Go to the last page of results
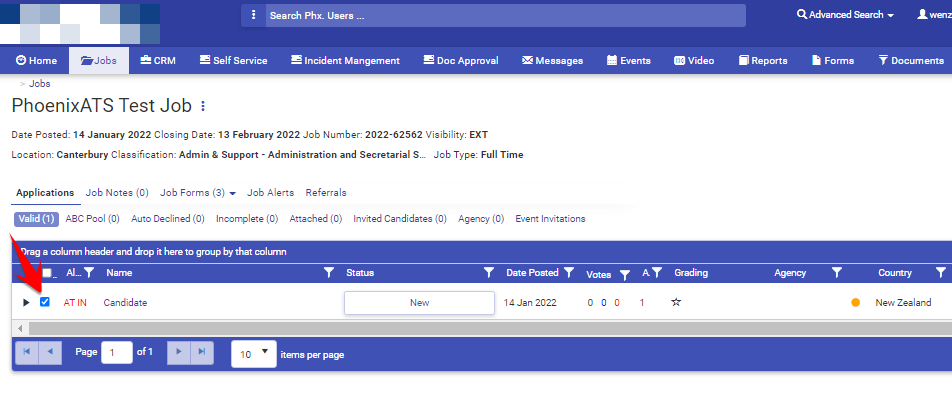This screenshot has height=398, width=952. pos(202,352)
